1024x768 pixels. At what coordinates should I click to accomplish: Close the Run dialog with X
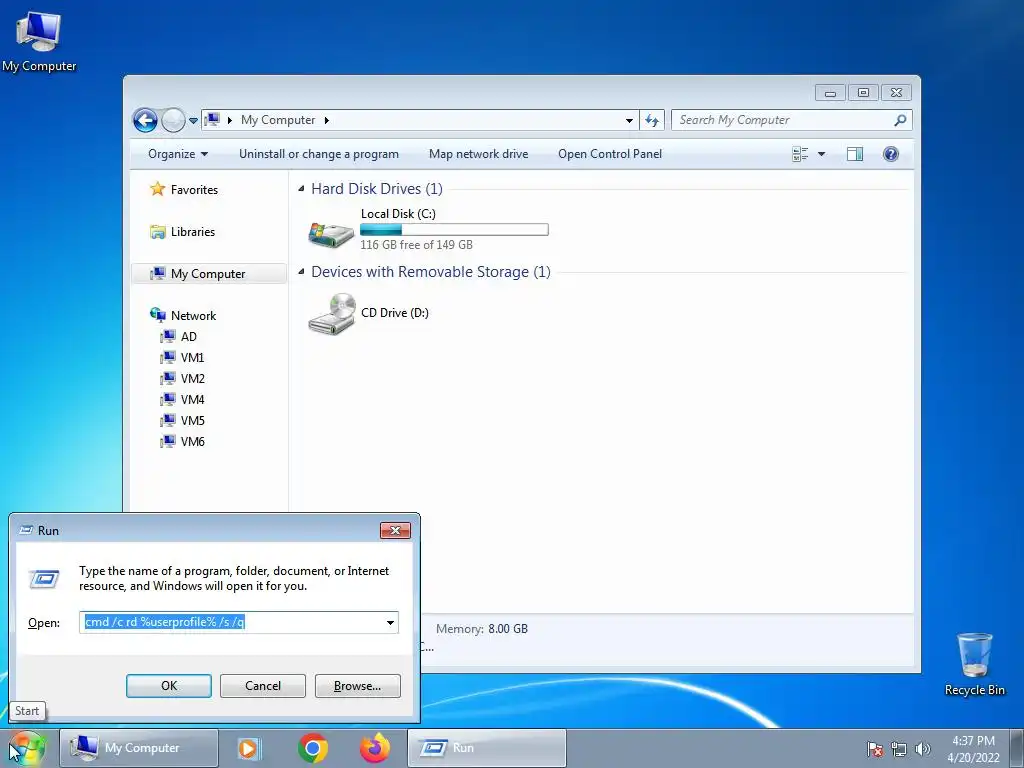tap(395, 530)
